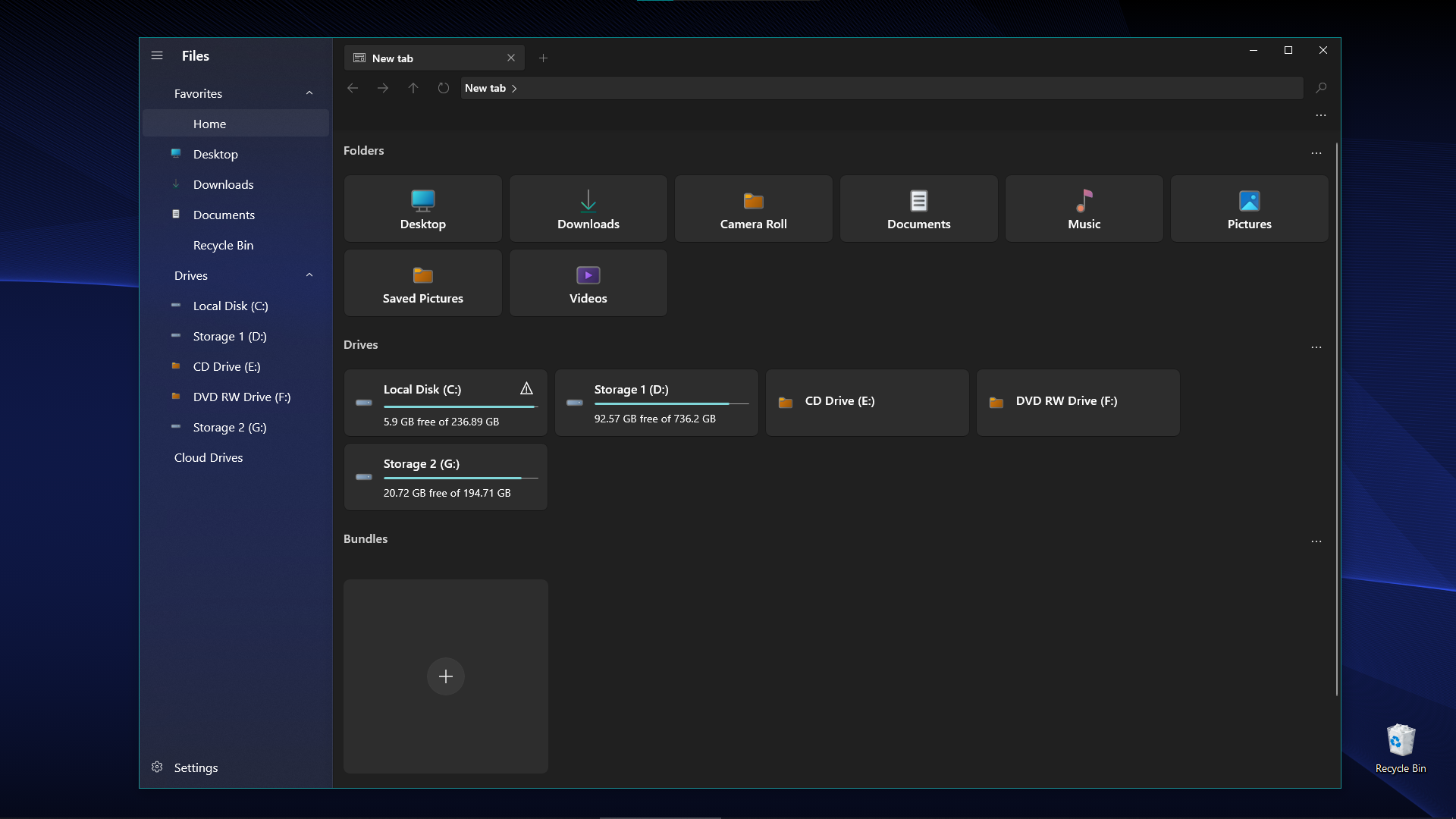Screen dimensions: 1456x819
Task: Click the warning icon on Local Disk (C:)
Action: click(527, 388)
